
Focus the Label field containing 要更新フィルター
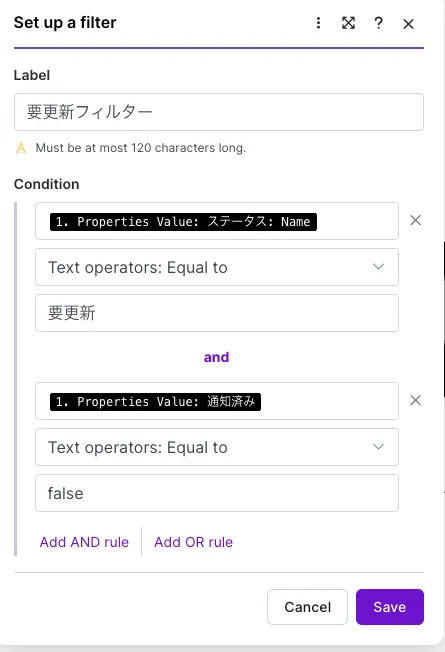coord(219,112)
